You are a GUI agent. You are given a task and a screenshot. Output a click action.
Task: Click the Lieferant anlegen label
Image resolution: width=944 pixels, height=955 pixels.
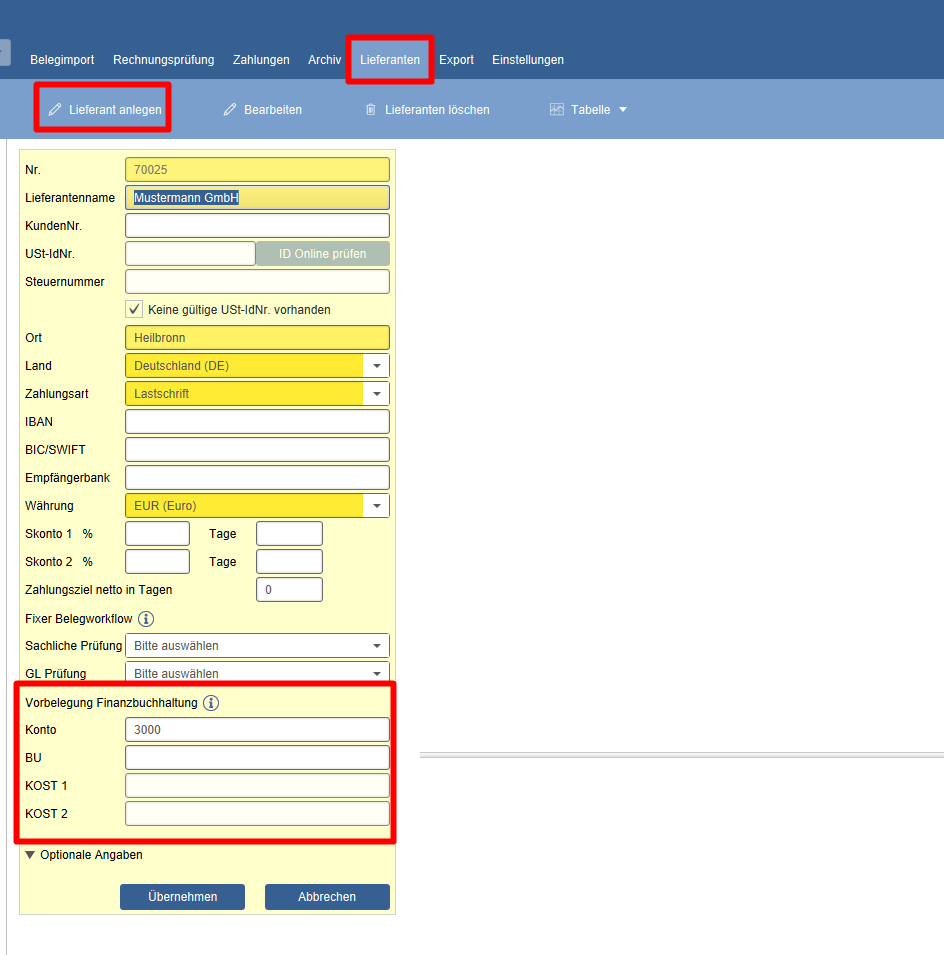[115, 110]
